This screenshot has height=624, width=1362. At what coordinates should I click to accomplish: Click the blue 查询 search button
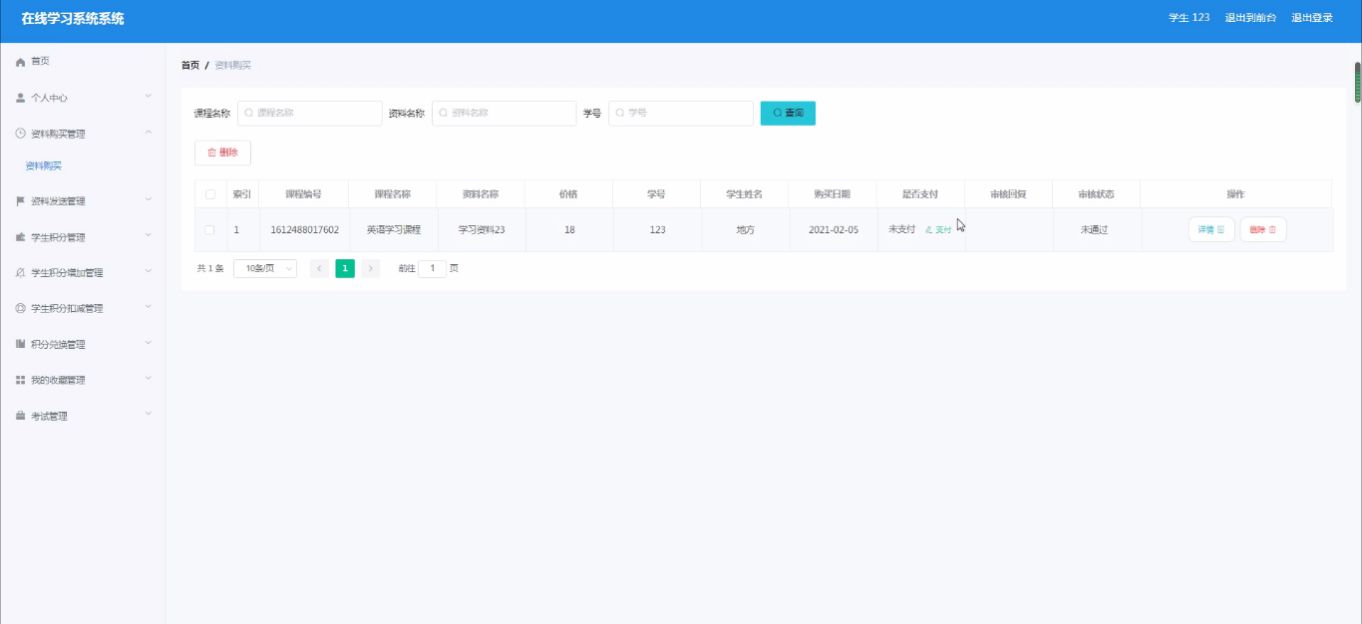tap(788, 113)
